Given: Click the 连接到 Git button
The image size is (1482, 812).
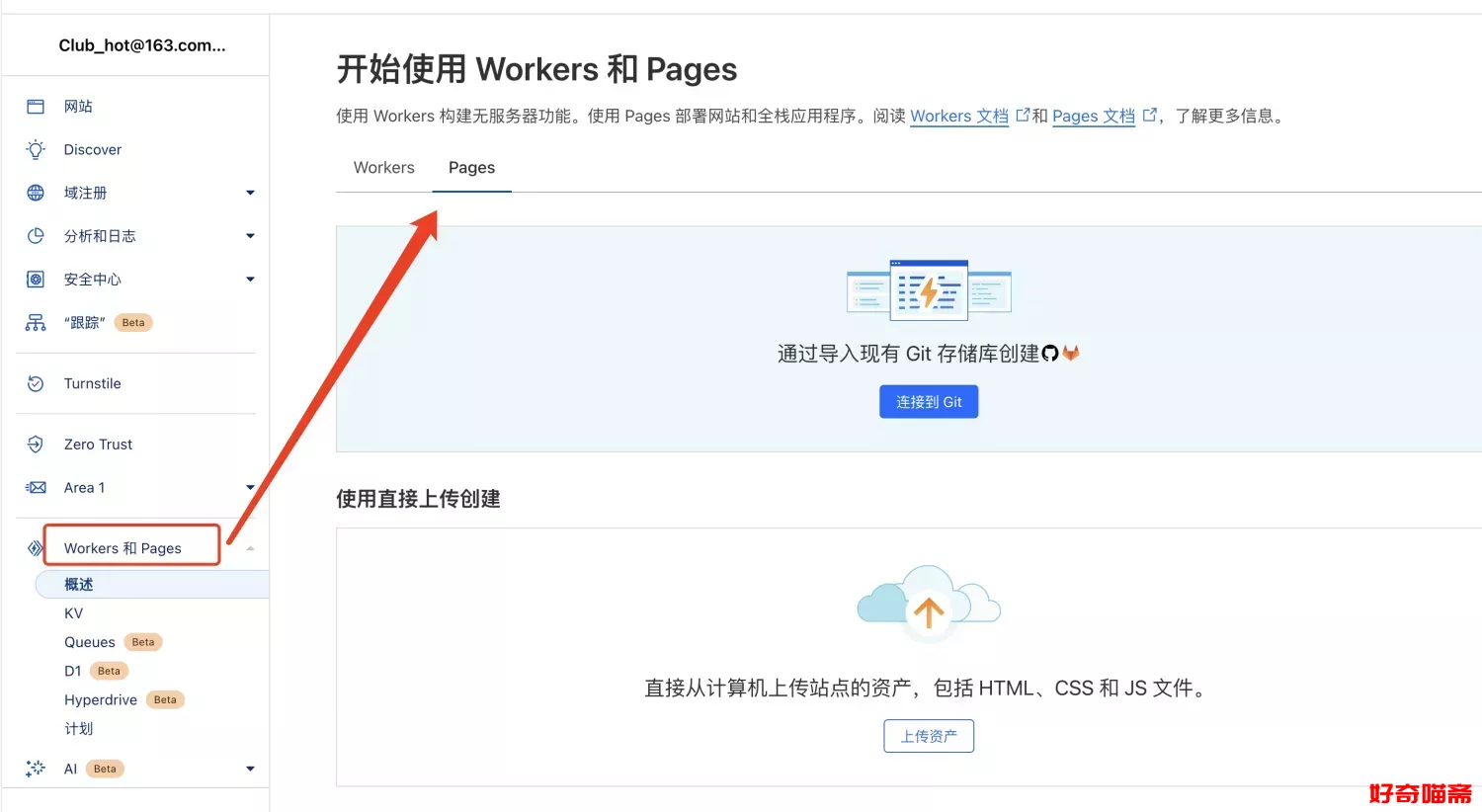Looking at the screenshot, I should pyautogui.click(x=929, y=402).
